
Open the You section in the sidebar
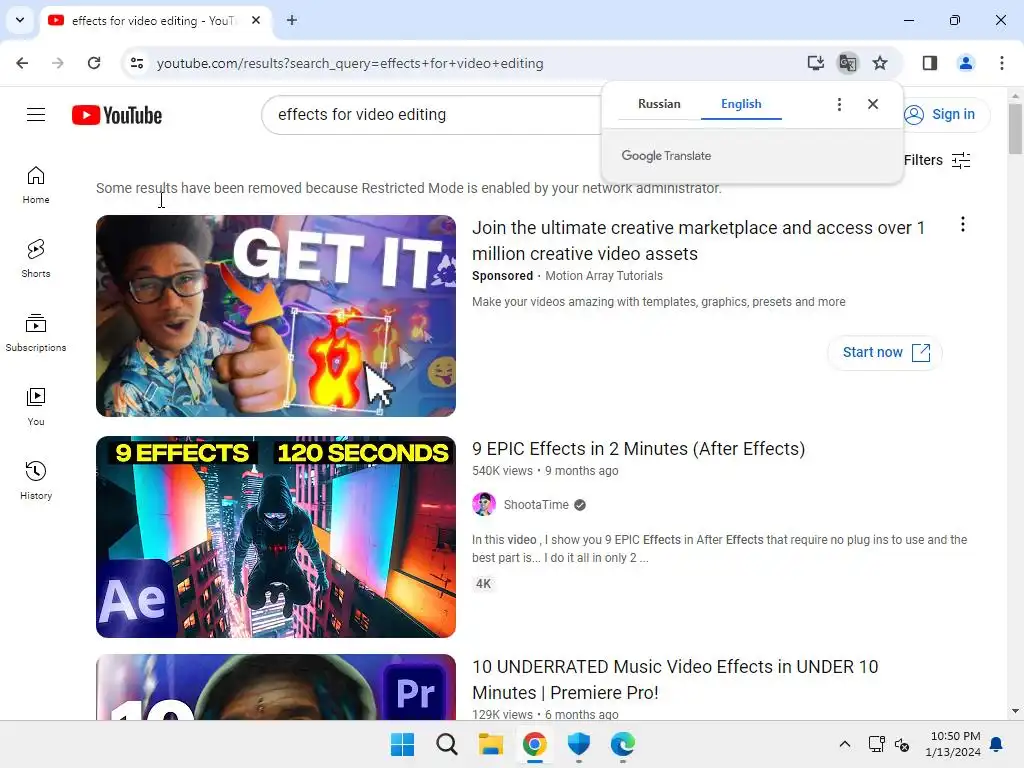(x=36, y=407)
